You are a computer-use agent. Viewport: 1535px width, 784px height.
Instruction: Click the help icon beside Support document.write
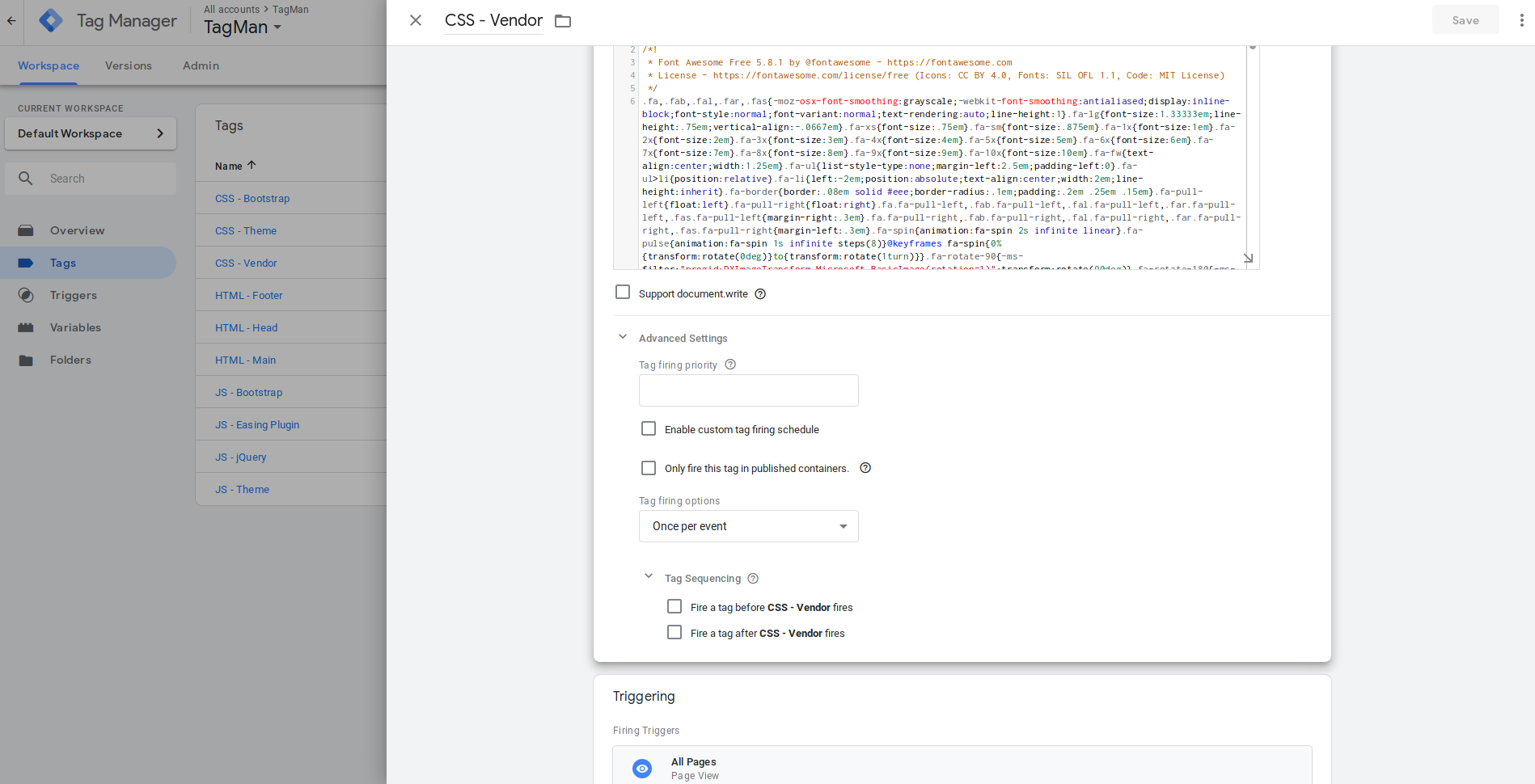point(760,294)
